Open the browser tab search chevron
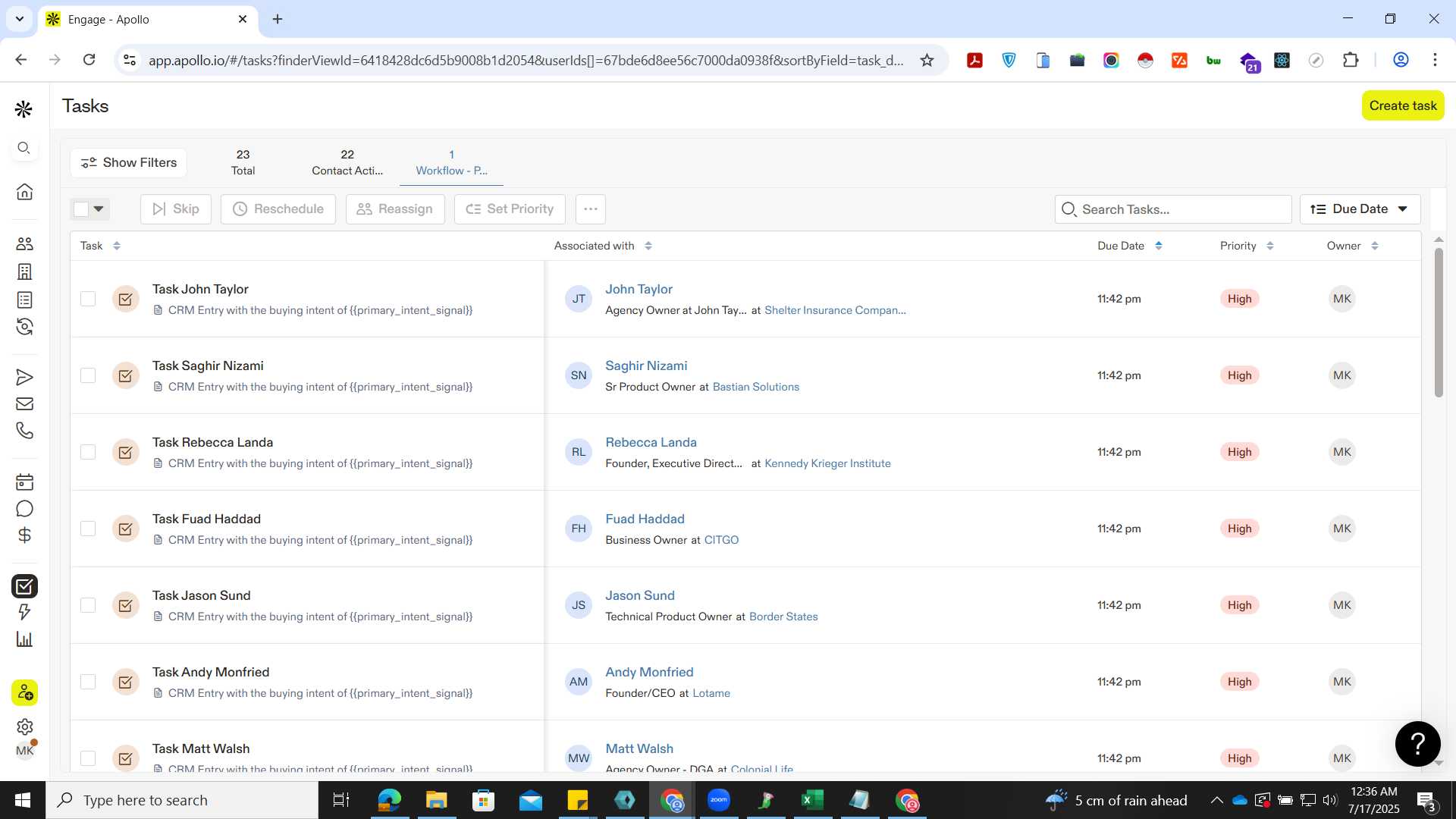Viewport: 1456px width, 819px height. (x=19, y=19)
